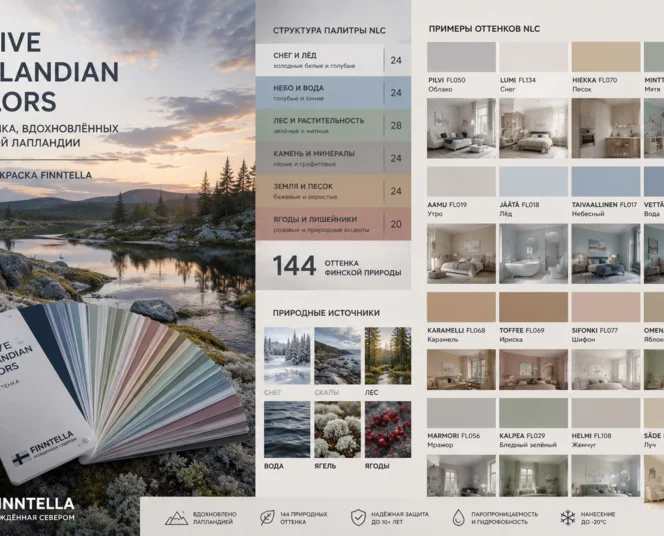Click the НАДЁЖНАЯ ЗАЩИТА ДО 10+ ЛЕТ text

pyautogui.click(x=400, y=518)
